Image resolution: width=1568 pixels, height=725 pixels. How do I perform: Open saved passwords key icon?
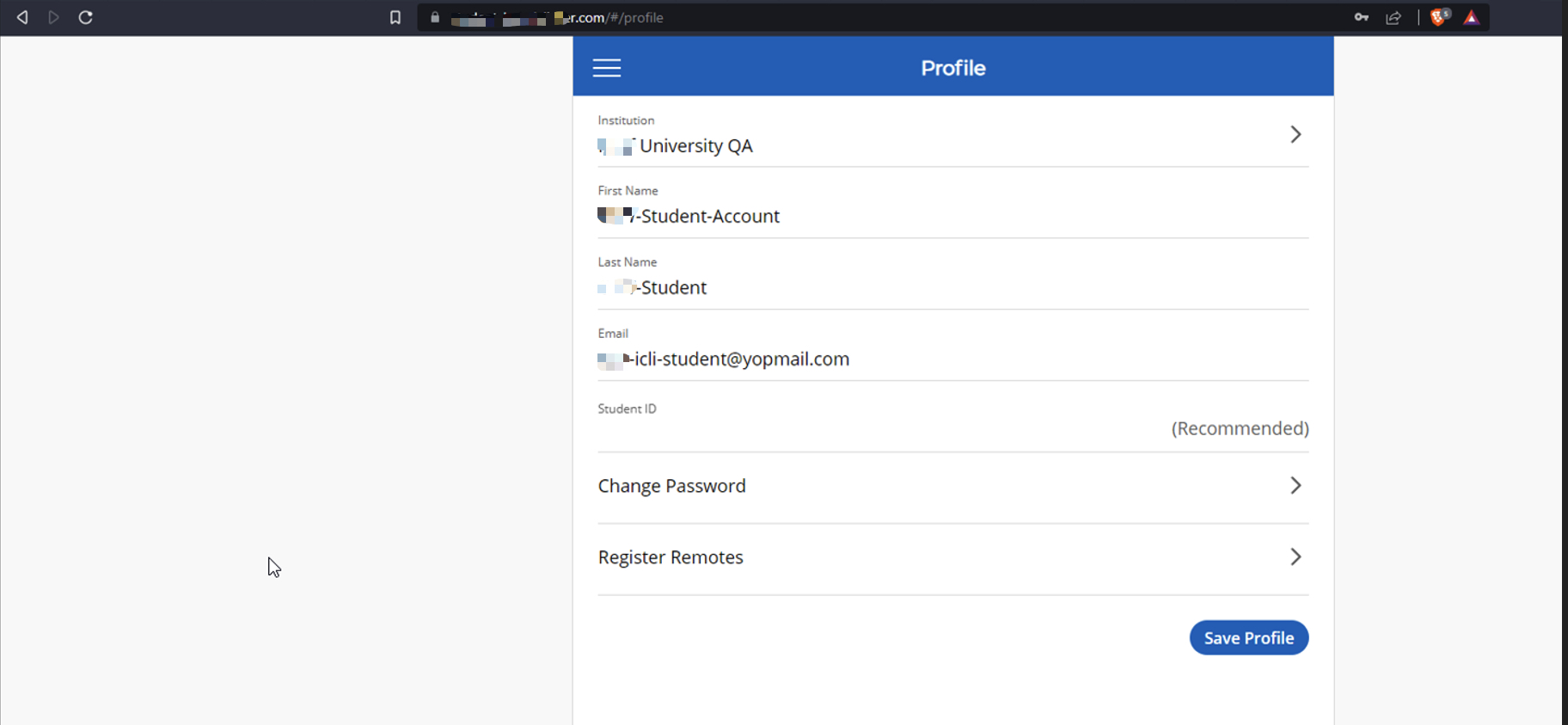point(1361,17)
